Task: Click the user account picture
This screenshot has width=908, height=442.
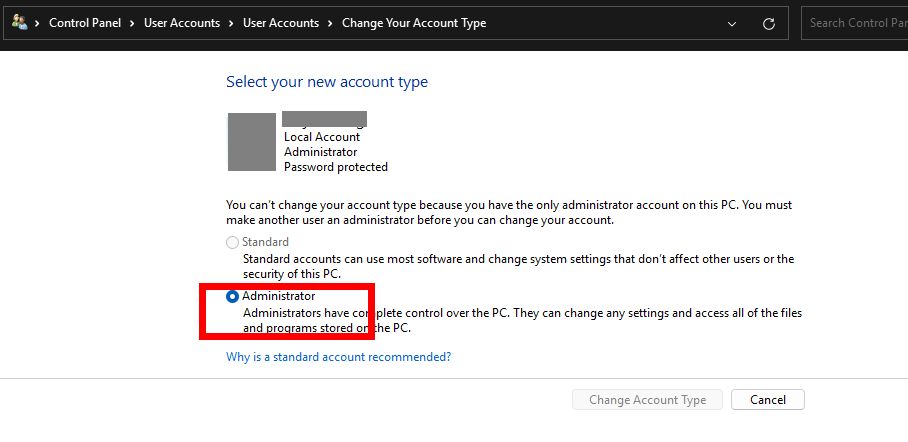Action: click(x=252, y=142)
